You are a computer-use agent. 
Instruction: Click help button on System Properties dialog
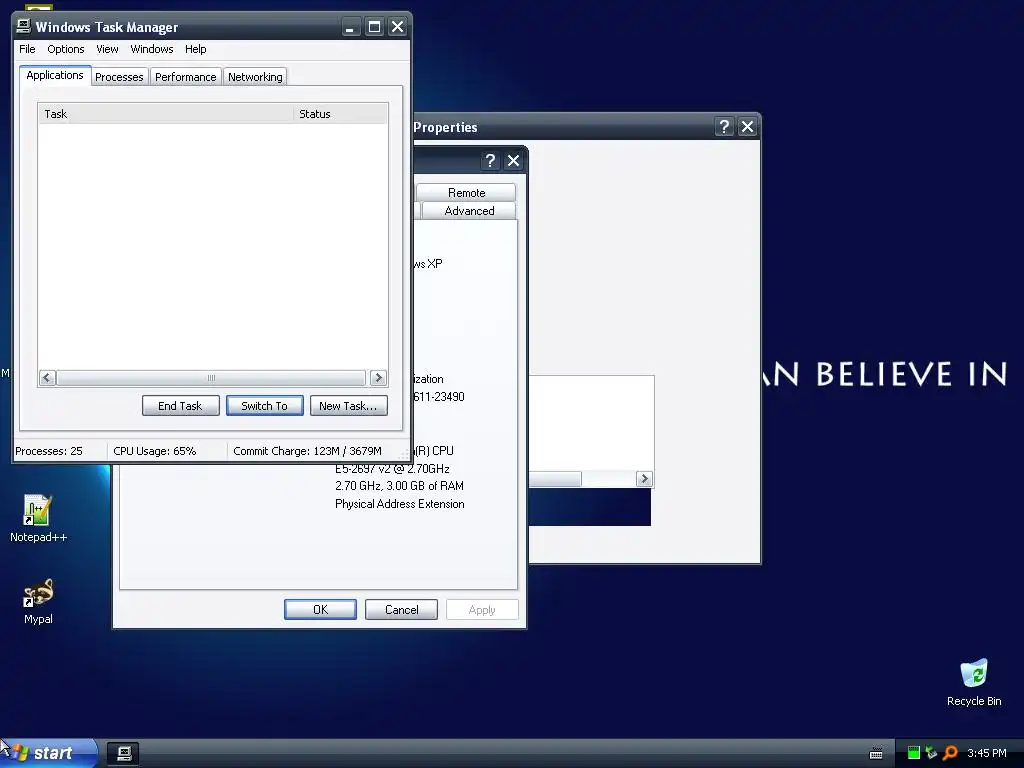pyautogui.click(x=490, y=161)
